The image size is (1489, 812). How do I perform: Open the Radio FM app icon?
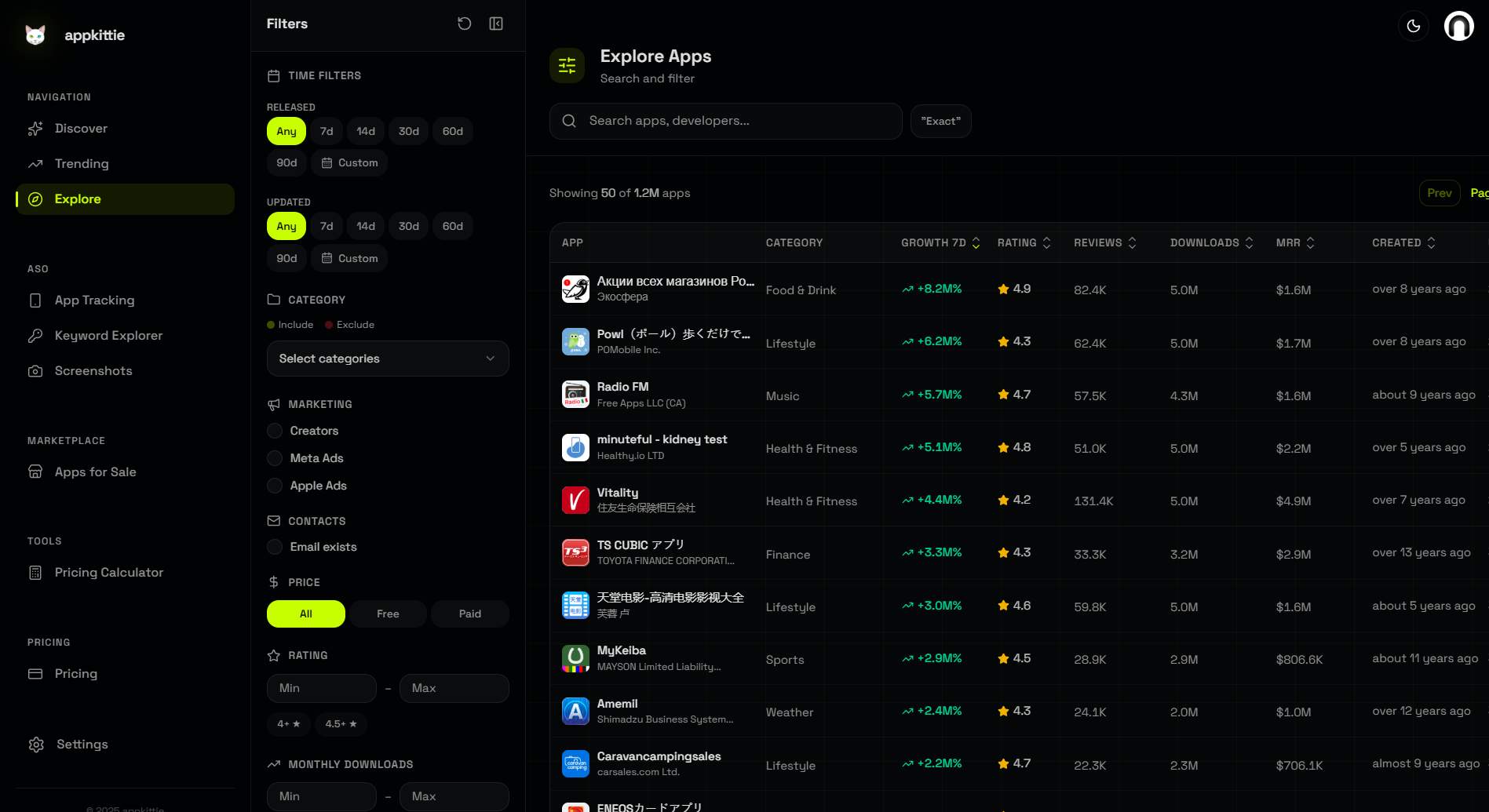coord(575,395)
